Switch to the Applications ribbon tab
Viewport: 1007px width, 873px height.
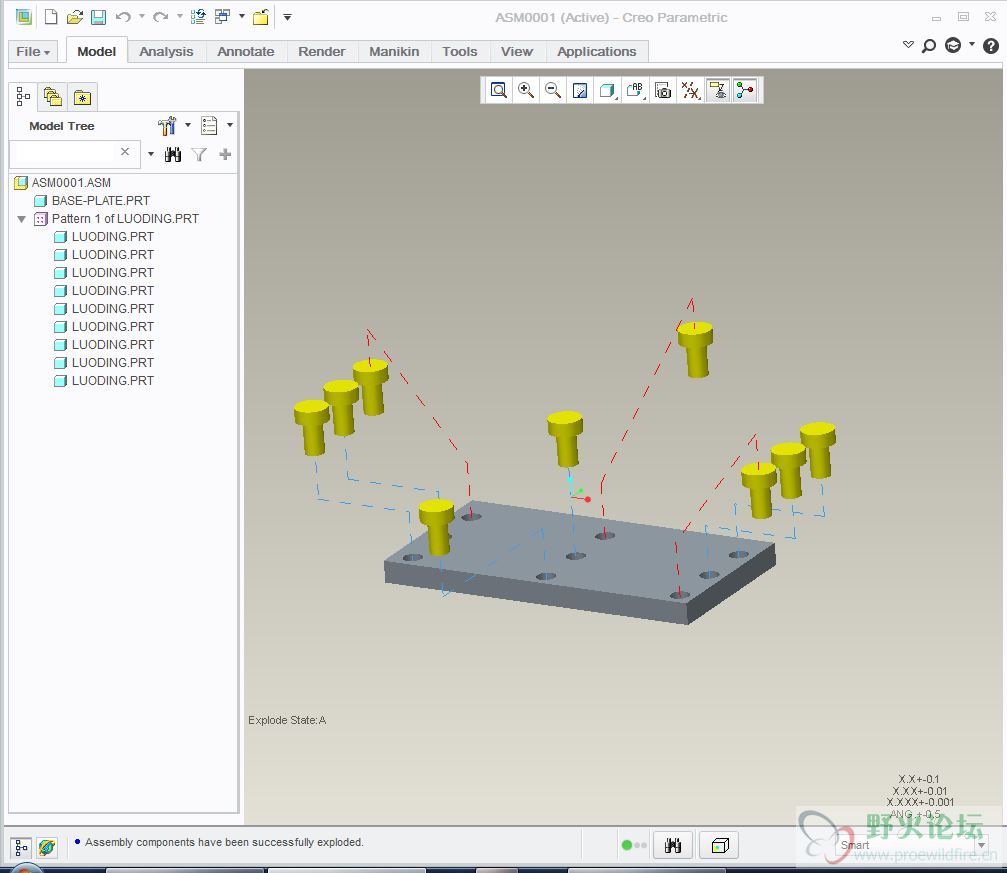(x=597, y=51)
